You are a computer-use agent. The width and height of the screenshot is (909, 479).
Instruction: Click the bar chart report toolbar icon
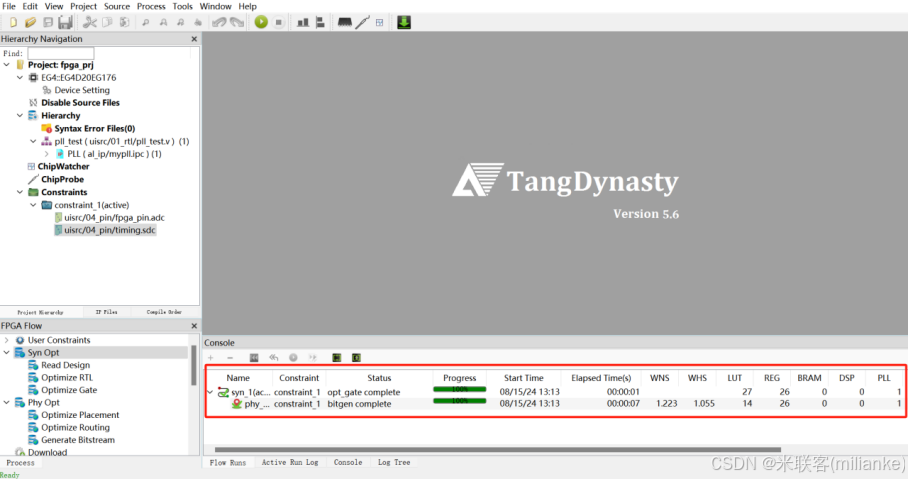pos(303,23)
